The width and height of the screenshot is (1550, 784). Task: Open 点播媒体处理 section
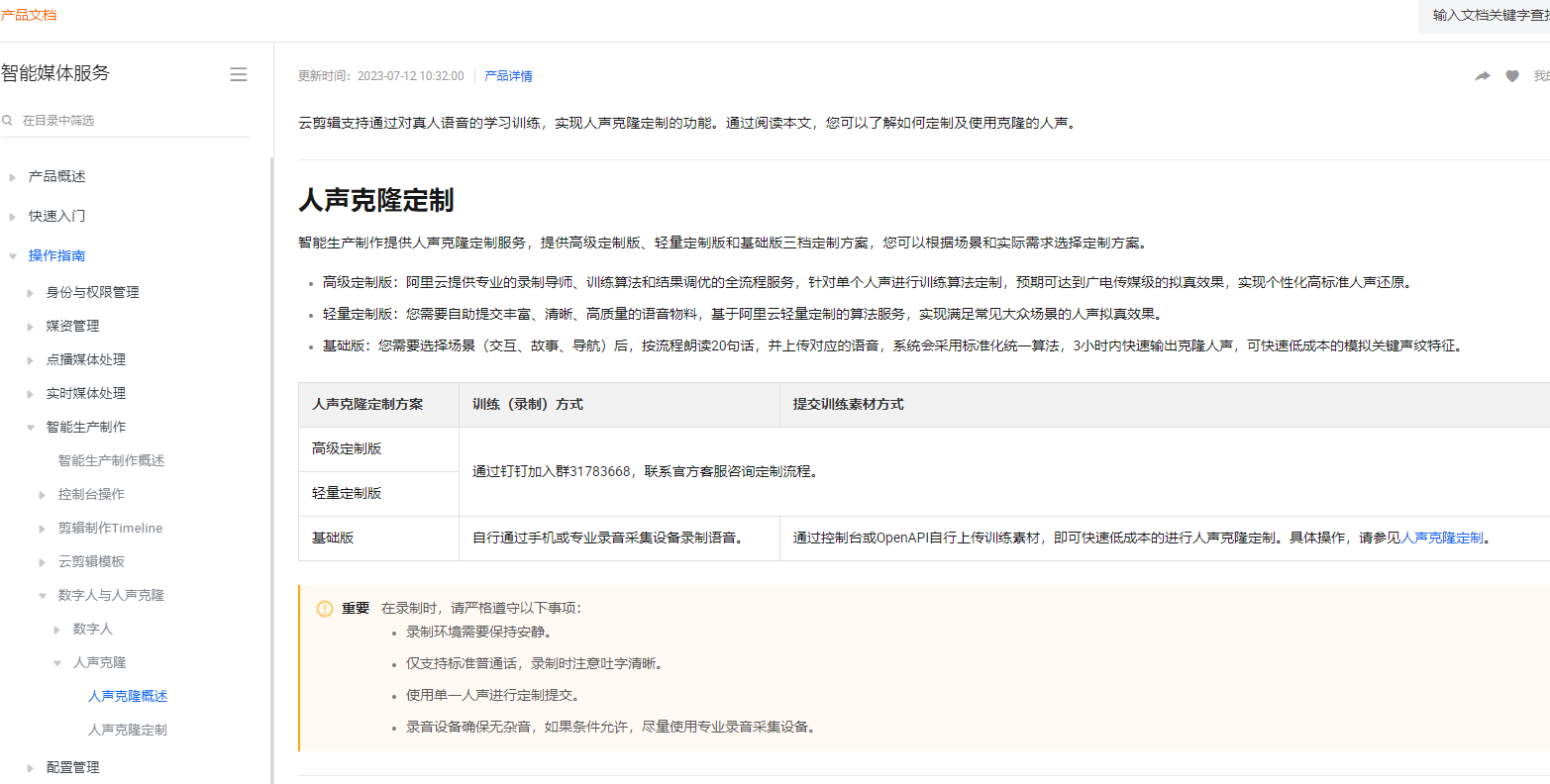[86, 359]
